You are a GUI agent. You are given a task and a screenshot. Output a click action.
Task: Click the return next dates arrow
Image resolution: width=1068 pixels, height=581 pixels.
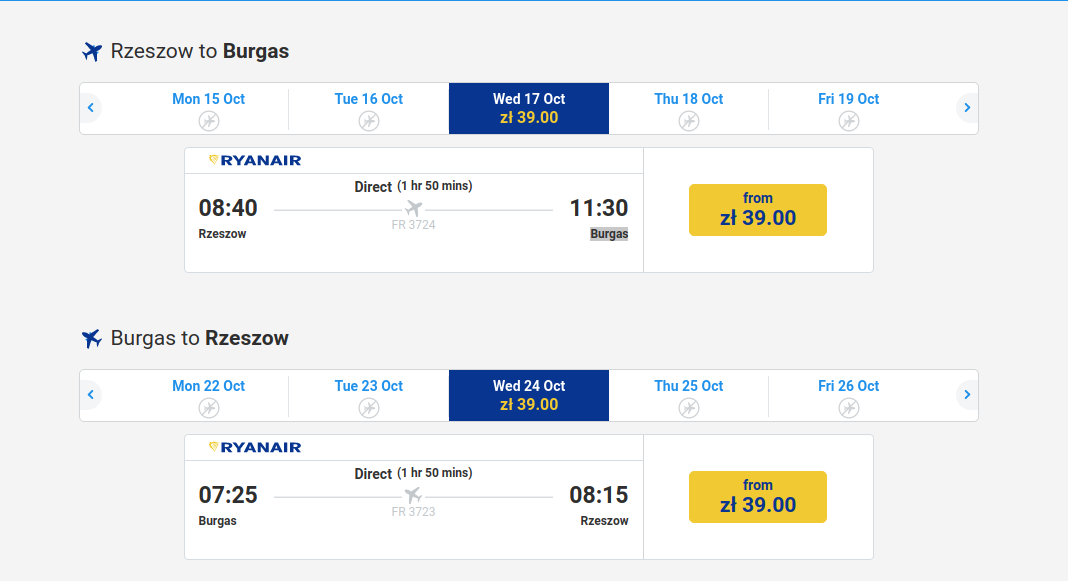(x=967, y=394)
